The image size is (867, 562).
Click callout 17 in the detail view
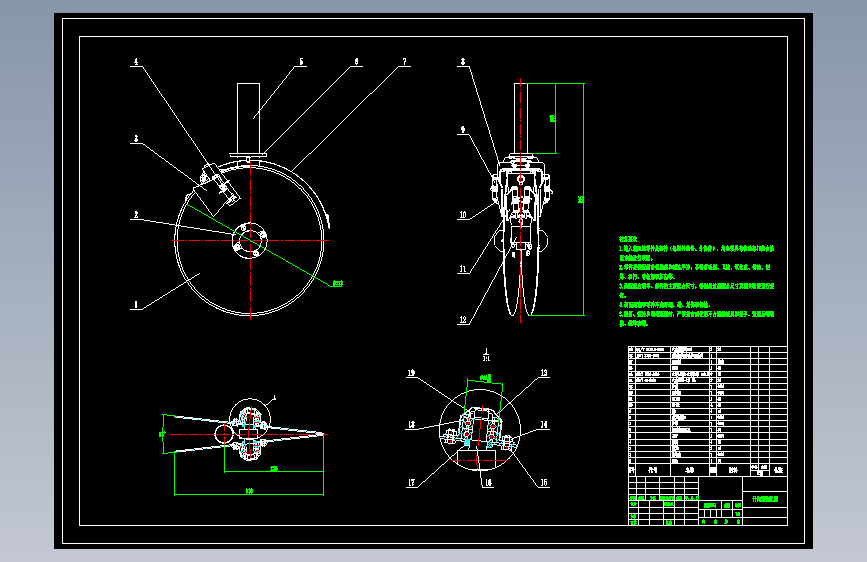(x=411, y=483)
